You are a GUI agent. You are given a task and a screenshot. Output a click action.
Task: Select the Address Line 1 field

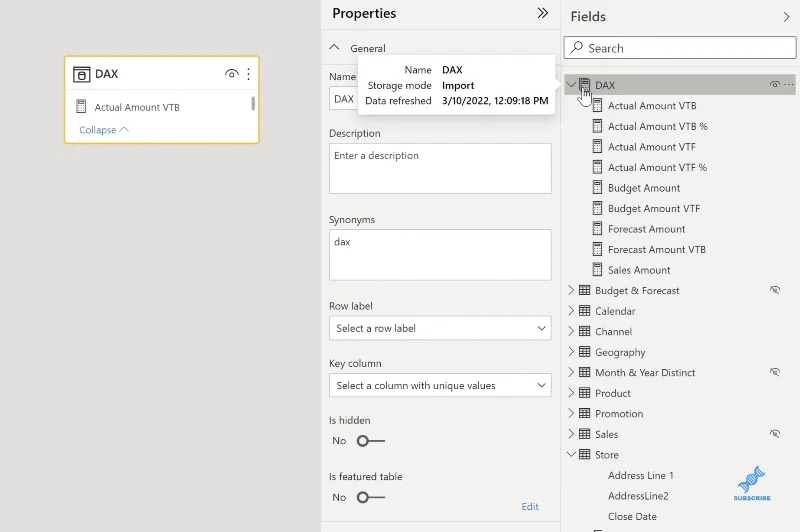tap(641, 475)
